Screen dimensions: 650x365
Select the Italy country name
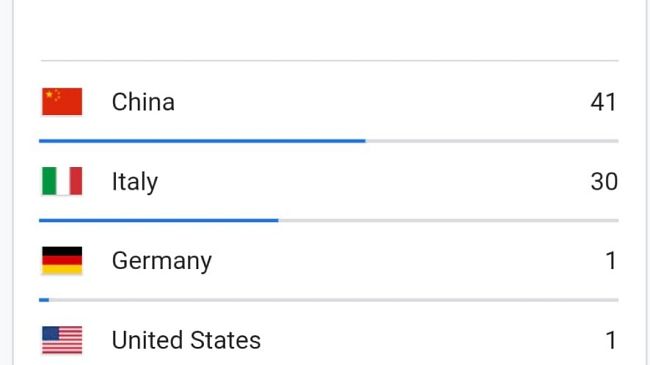coord(135,182)
